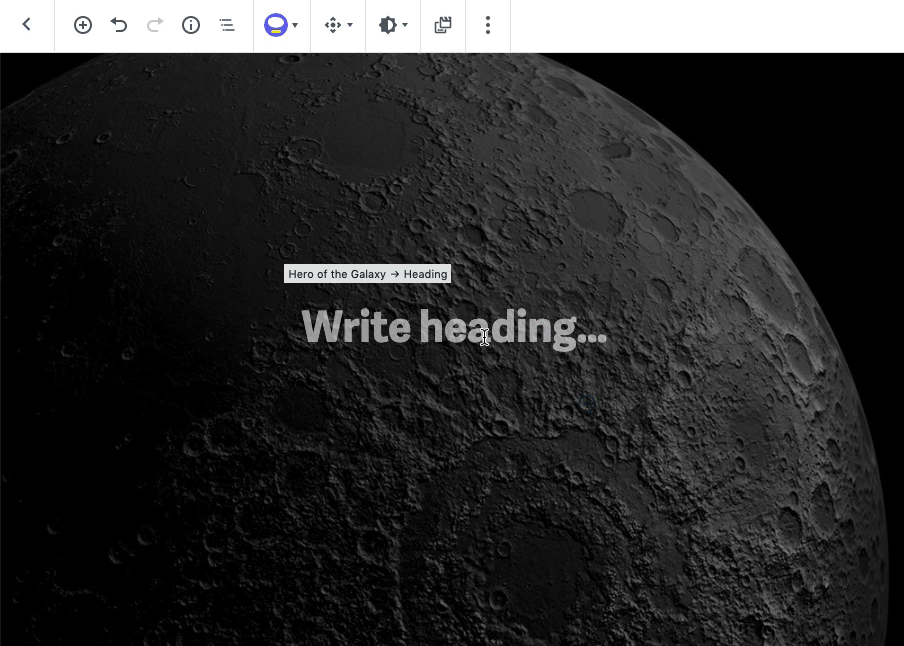Open the block list outline view

[x=227, y=25]
